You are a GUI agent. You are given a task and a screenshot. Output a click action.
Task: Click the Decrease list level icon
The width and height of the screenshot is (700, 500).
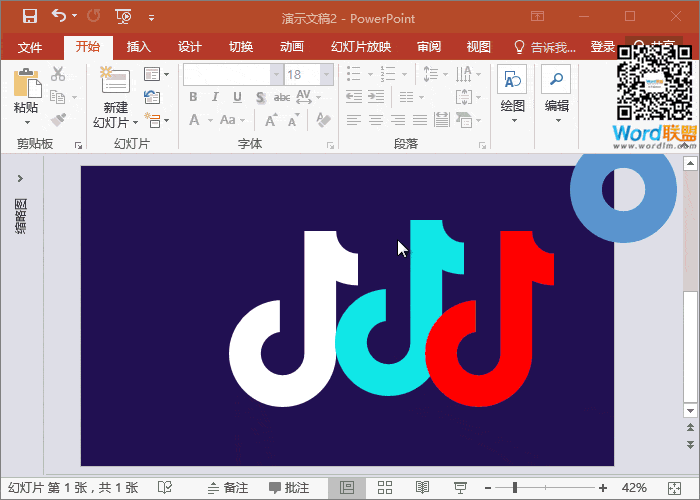tap(354, 97)
